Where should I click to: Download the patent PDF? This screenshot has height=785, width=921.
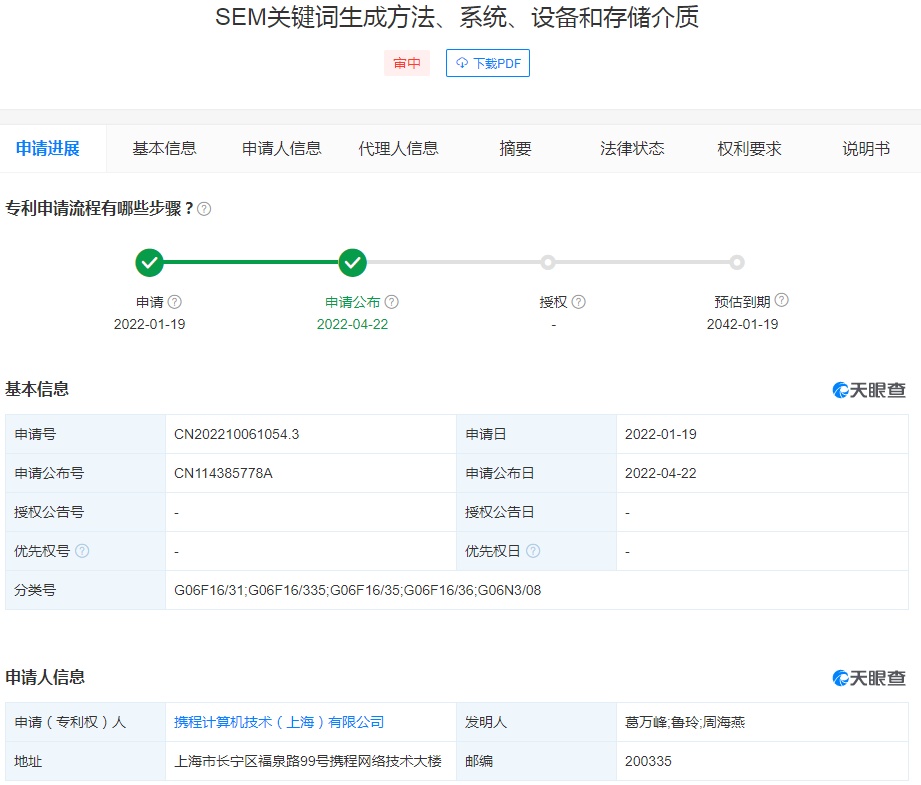(x=488, y=63)
